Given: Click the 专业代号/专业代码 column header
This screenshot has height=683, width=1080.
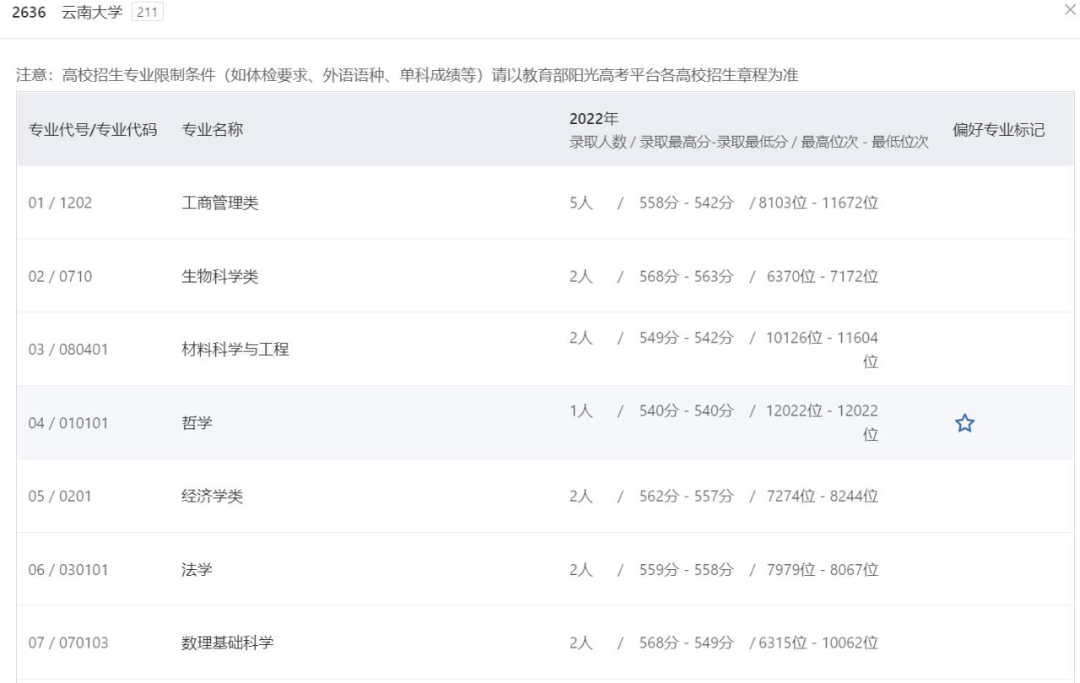Looking at the screenshot, I should (x=92, y=129).
